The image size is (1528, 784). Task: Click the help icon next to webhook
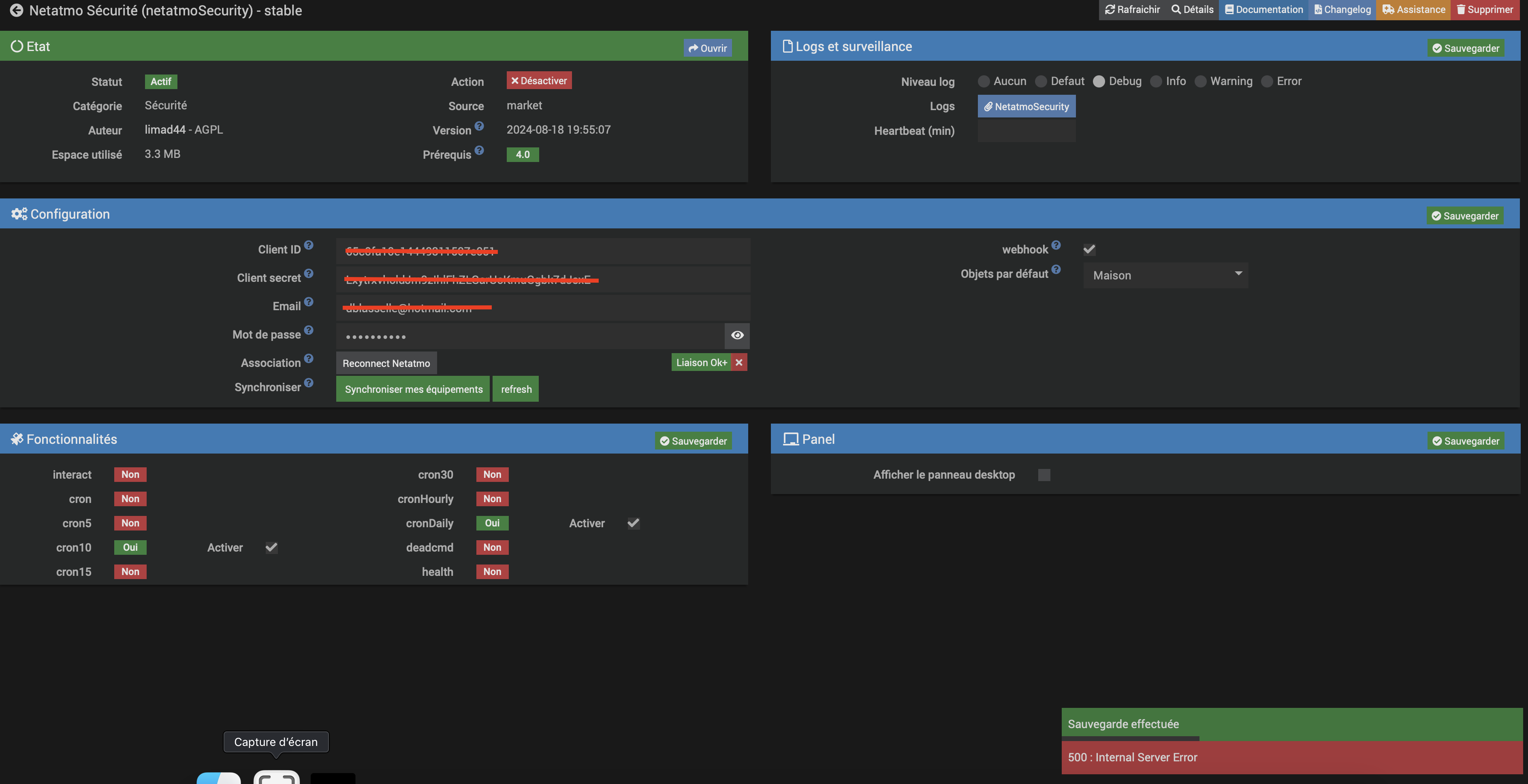coord(1056,245)
